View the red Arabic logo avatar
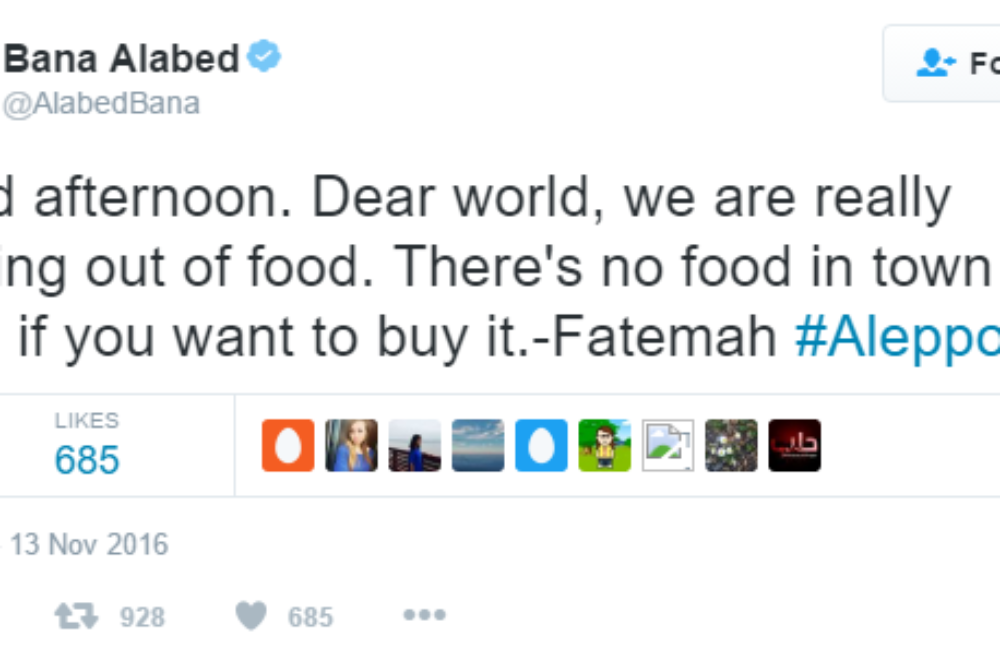Viewport: 1000px width, 666px height. coord(795,446)
